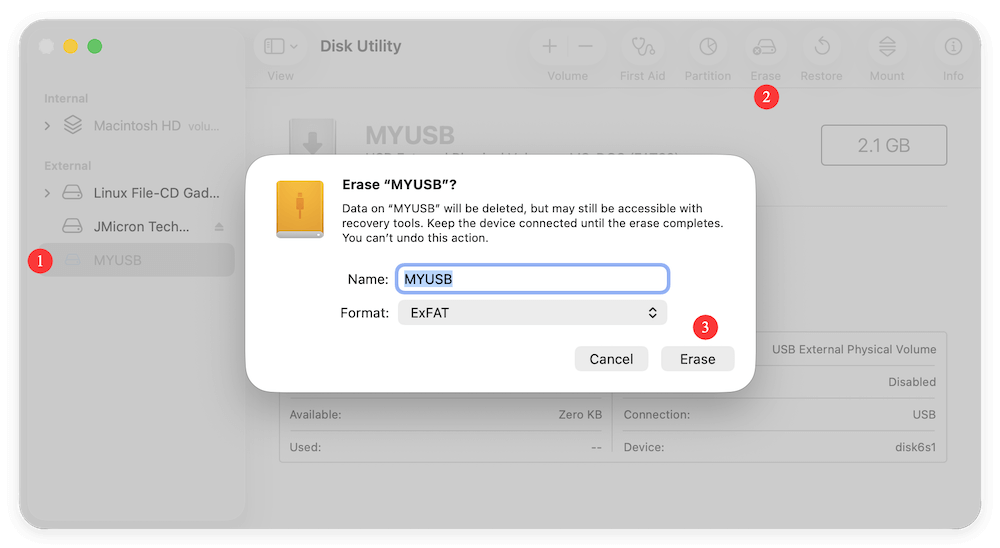Screen dimensions: 1000x548
Task: Open First Aid from the toolbar
Action: coord(642,47)
